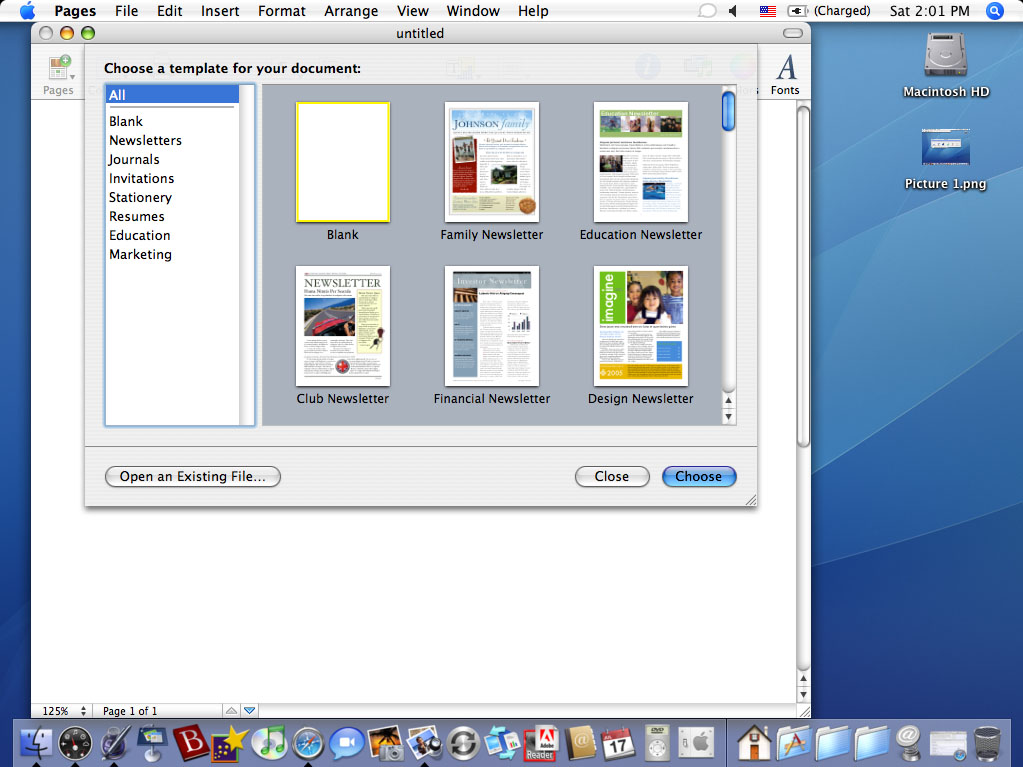The width and height of the screenshot is (1023, 767).
Task: Open the Arrange menu
Action: pos(351,11)
